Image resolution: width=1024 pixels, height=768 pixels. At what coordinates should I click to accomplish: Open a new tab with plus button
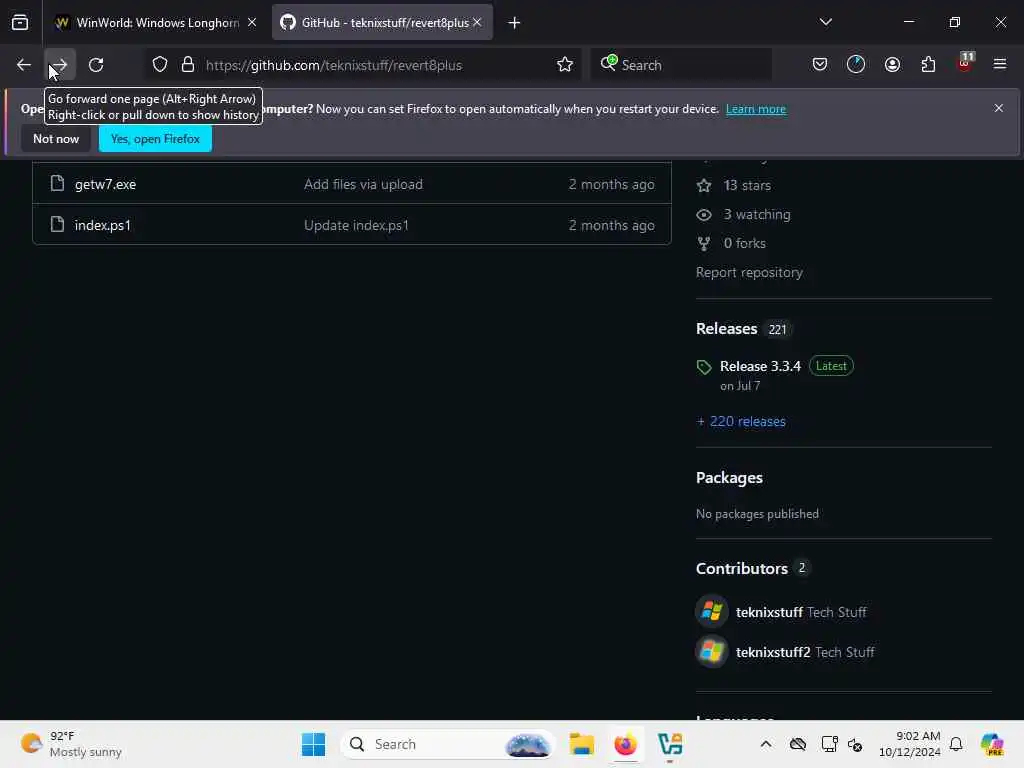[x=514, y=23]
